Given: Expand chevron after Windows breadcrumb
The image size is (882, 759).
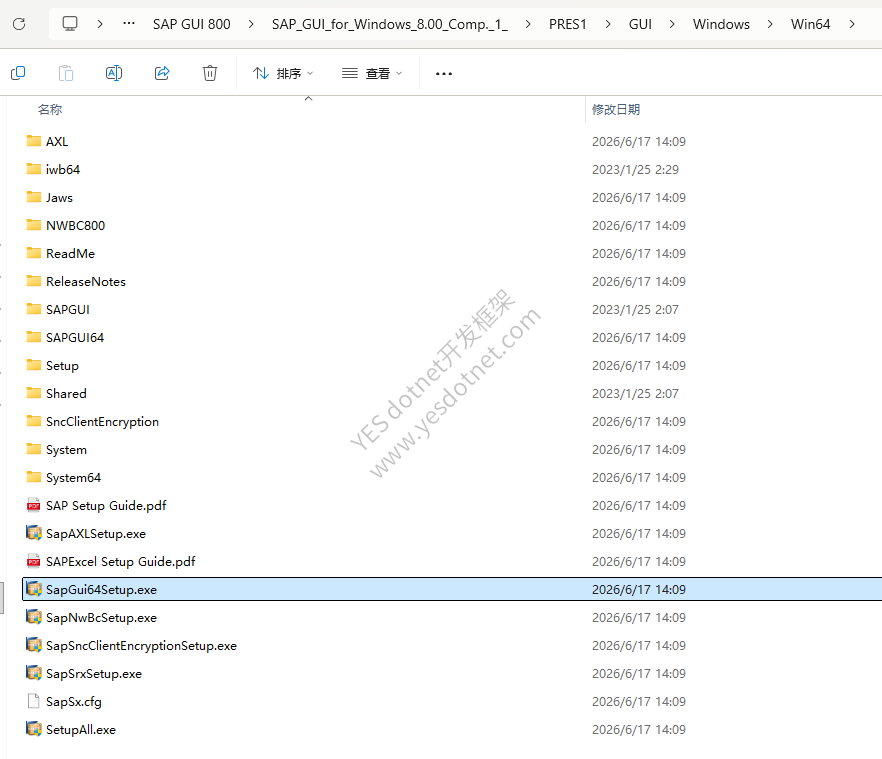Looking at the screenshot, I should tap(770, 24).
